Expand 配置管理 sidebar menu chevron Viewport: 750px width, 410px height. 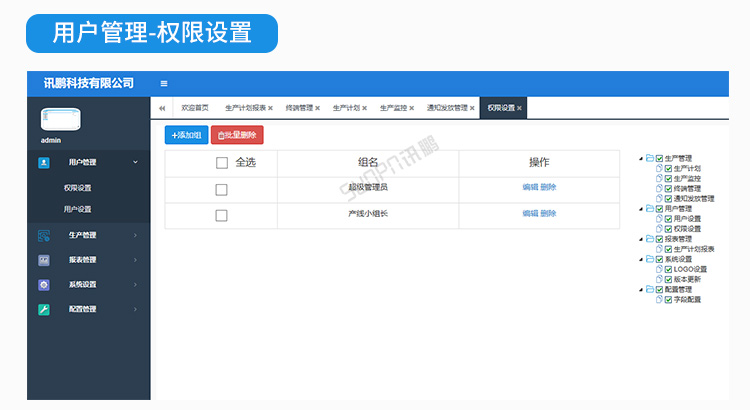point(135,310)
